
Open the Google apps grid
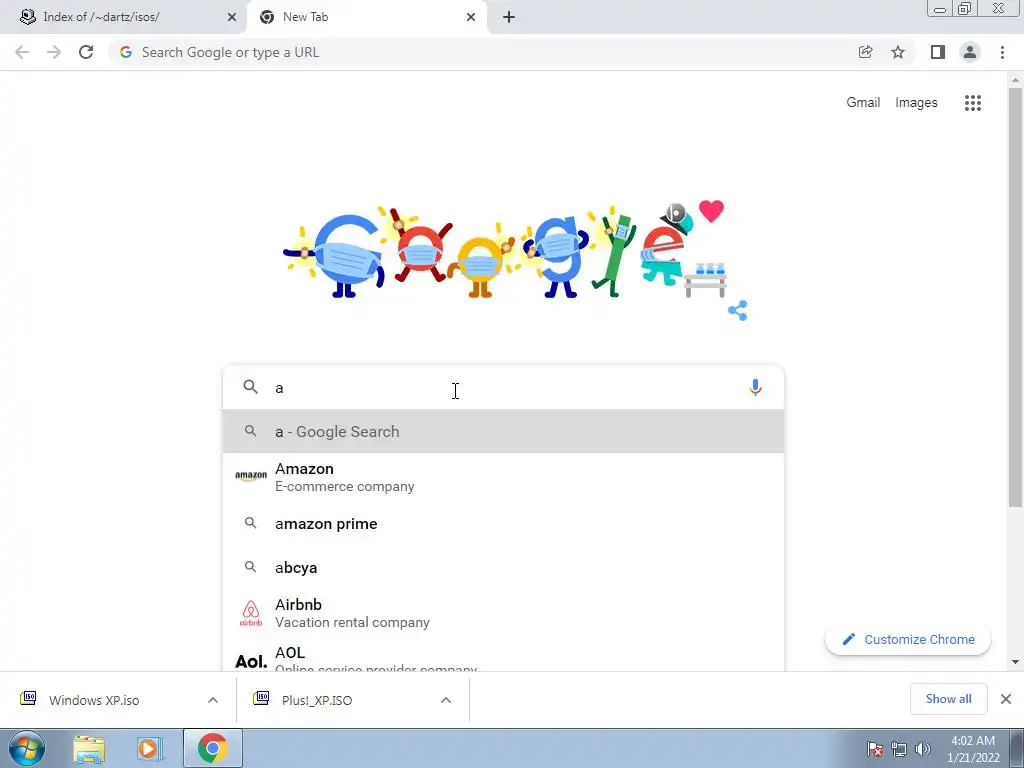coord(972,103)
